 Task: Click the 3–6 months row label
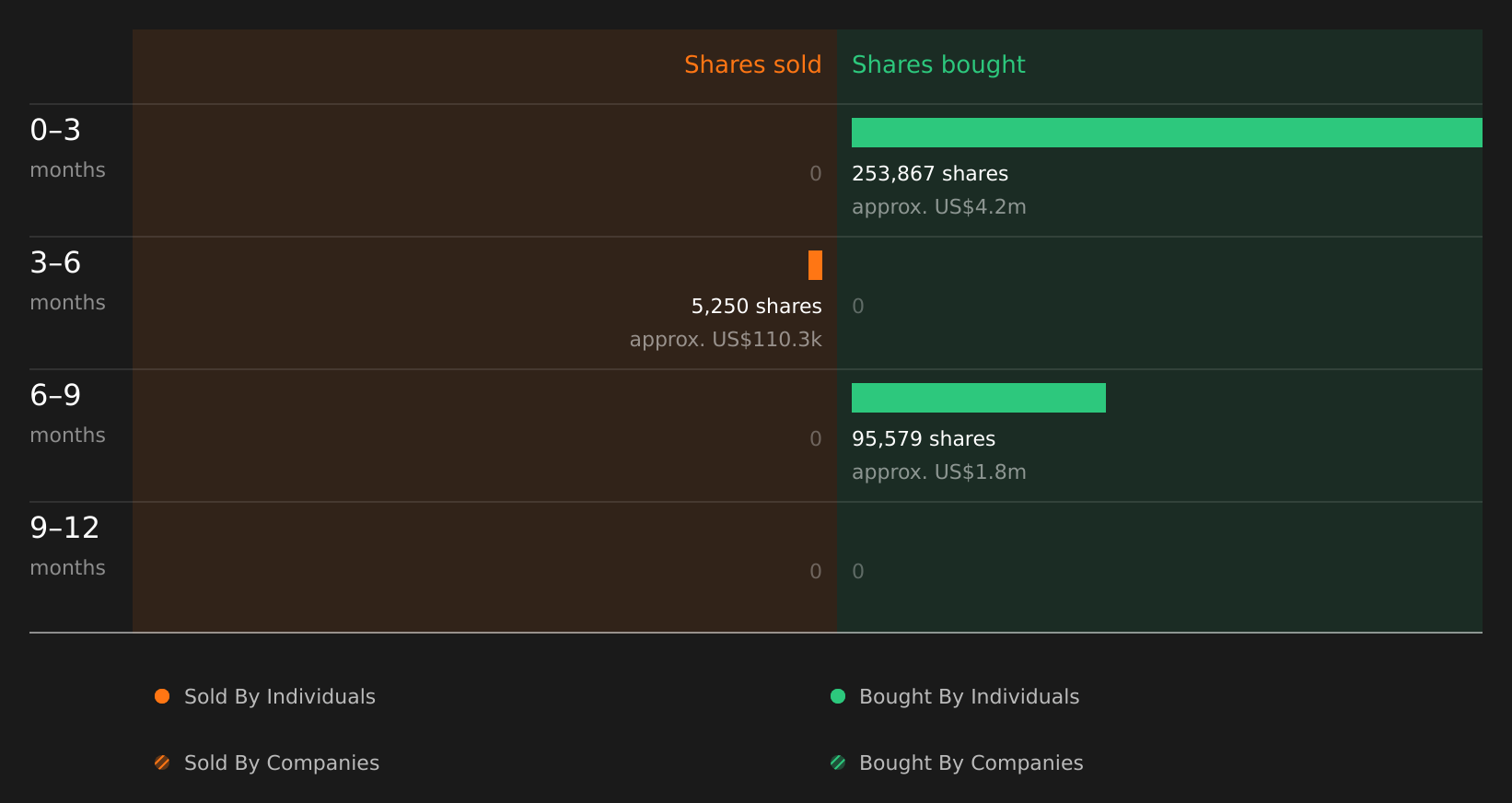[x=67, y=281]
